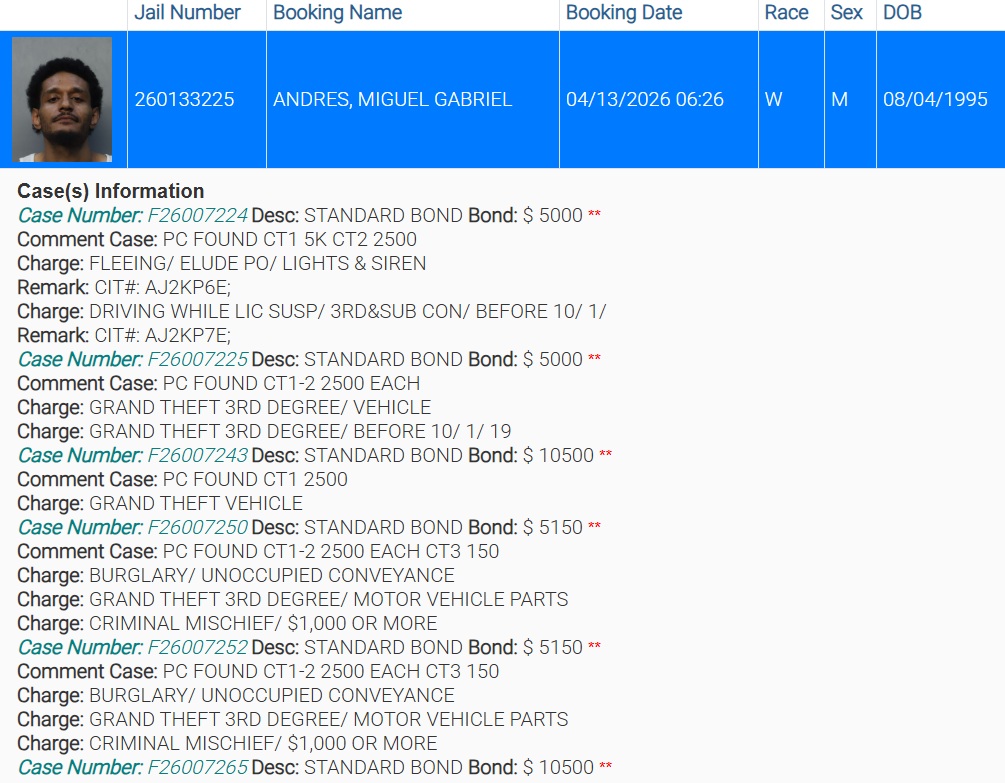Select charge FLEEING/ ELUDE PO/ LIGHTS & SIREN
The image size is (1005, 783).
pos(258,263)
